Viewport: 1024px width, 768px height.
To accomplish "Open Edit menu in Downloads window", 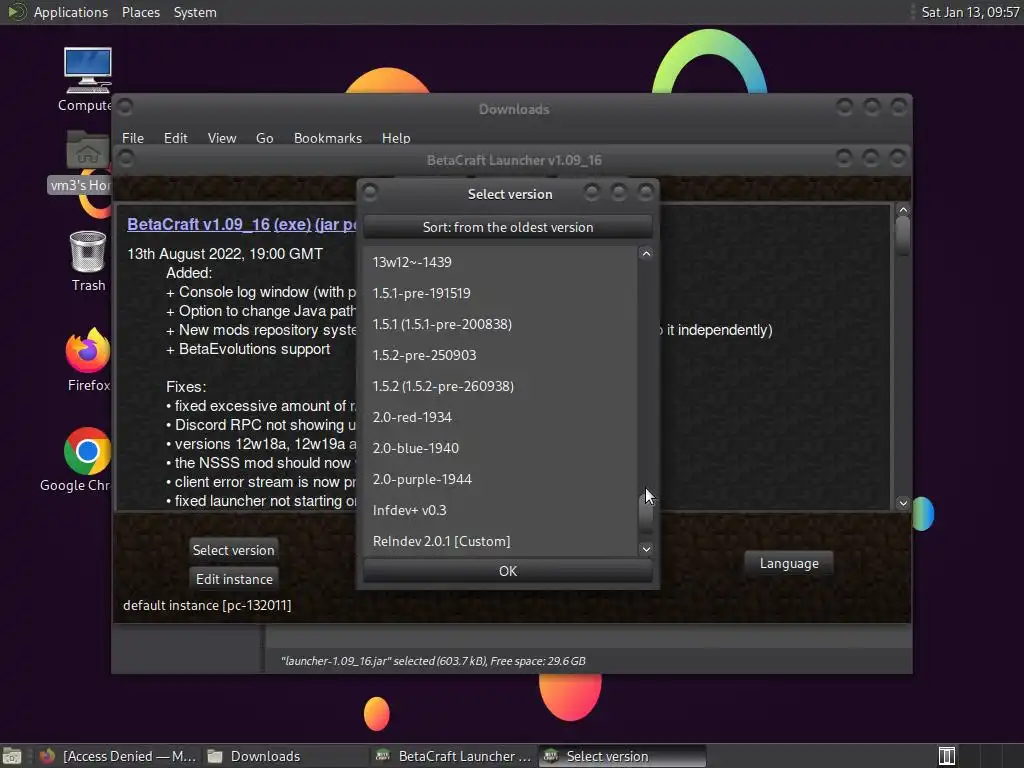I will click(175, 138).
